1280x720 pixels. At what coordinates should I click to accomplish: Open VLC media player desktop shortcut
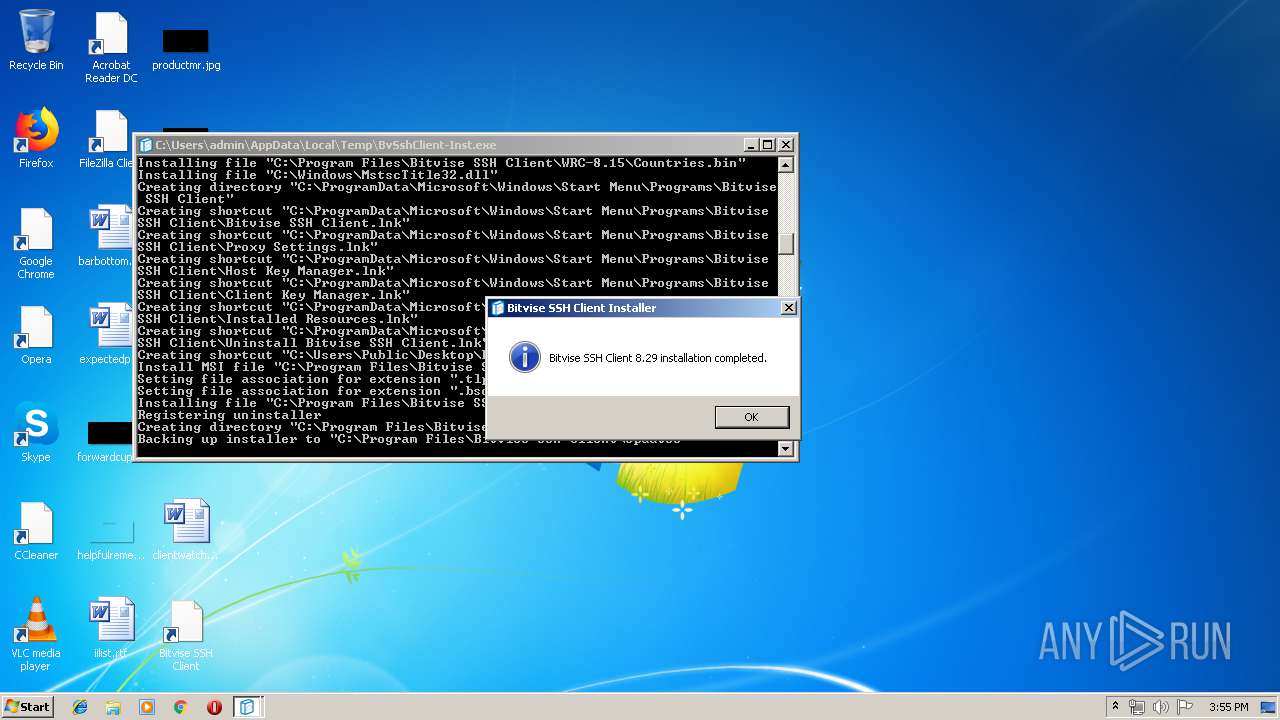point(36,634)
